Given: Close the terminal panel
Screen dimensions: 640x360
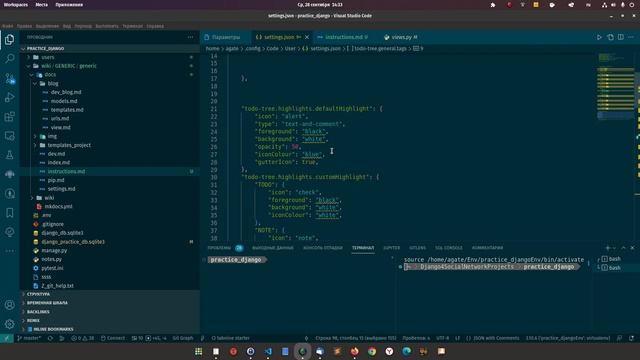Looking at the screenshot, I should pyautogui.click(x=632, y=248).
